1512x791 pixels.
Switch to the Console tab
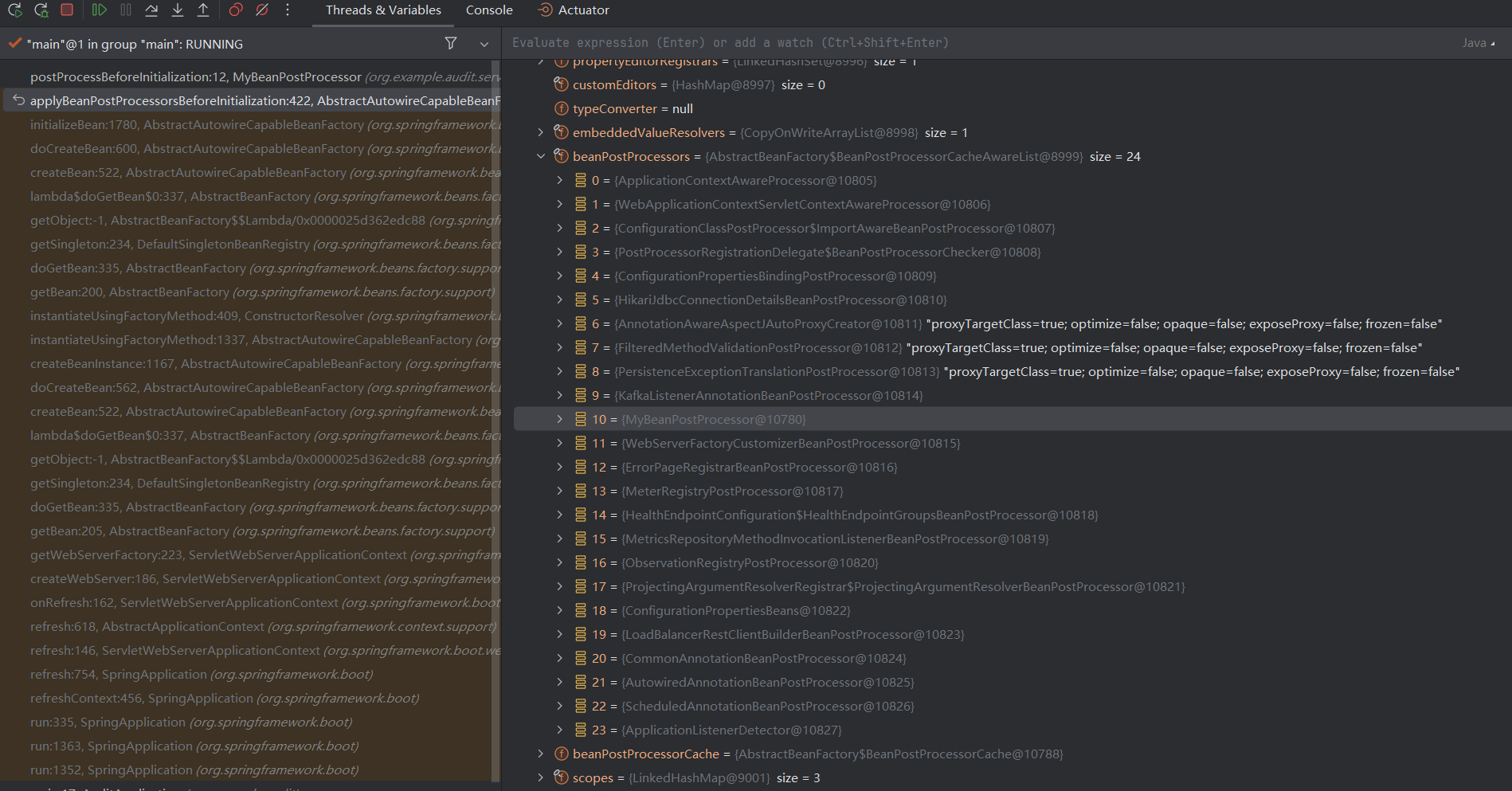[x=489, y=10]
